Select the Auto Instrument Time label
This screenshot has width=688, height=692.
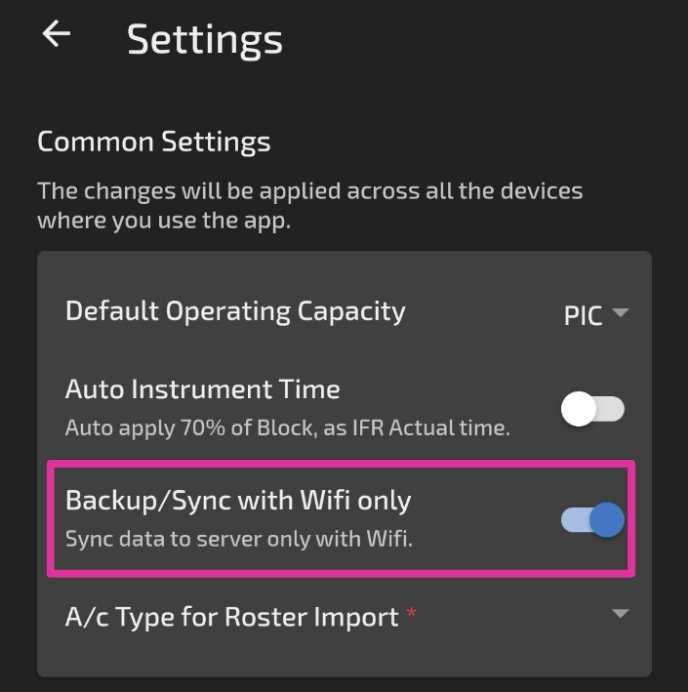203,389
